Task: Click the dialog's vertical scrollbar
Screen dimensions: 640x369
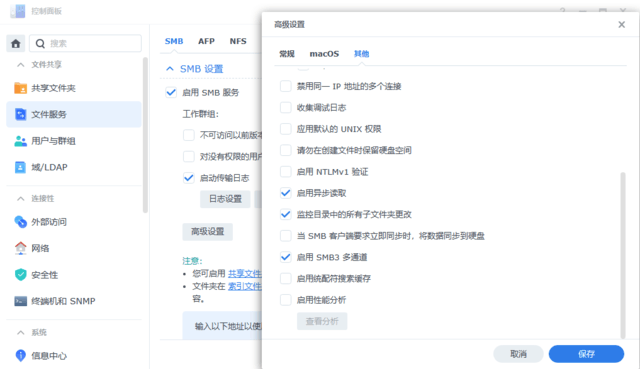Action: (623, 255)
